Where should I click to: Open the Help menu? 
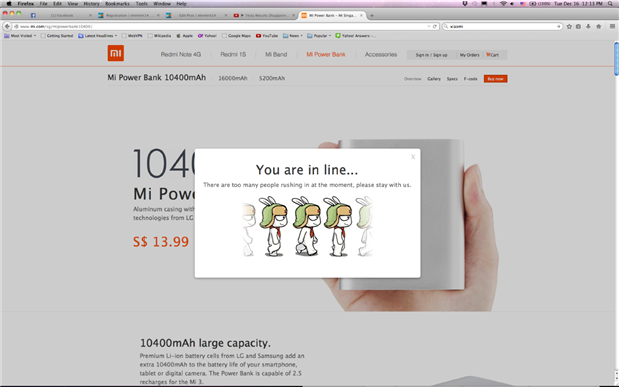(x=182, y=4)
